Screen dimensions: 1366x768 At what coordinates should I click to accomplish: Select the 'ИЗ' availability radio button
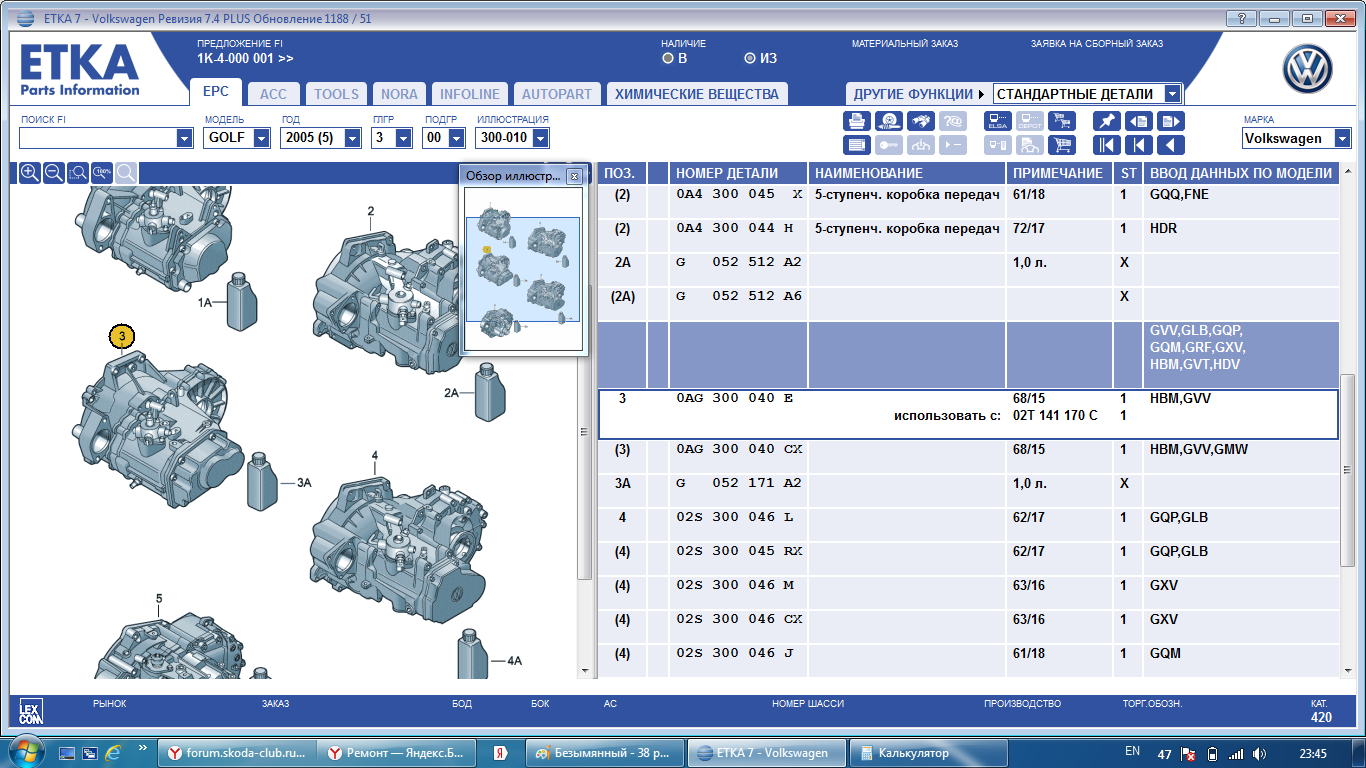coord(750,58)
